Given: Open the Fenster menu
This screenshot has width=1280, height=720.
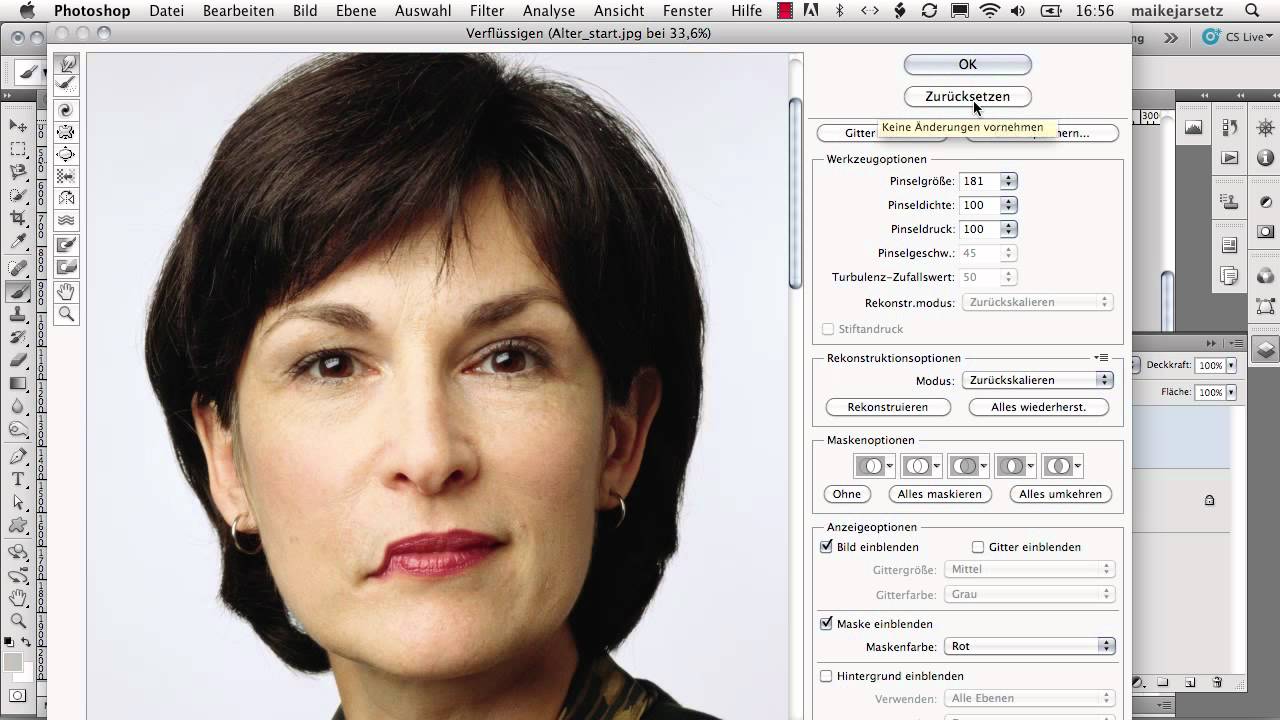Looking at the screenshot, I should 686,11.
